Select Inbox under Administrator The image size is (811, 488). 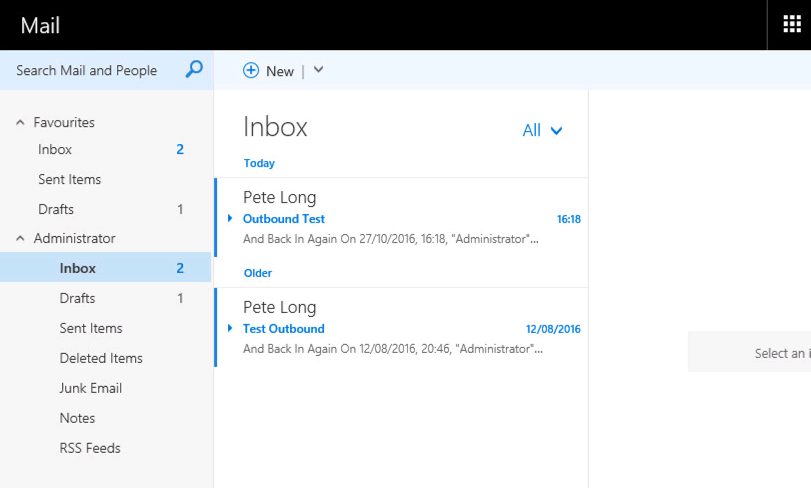106,268
